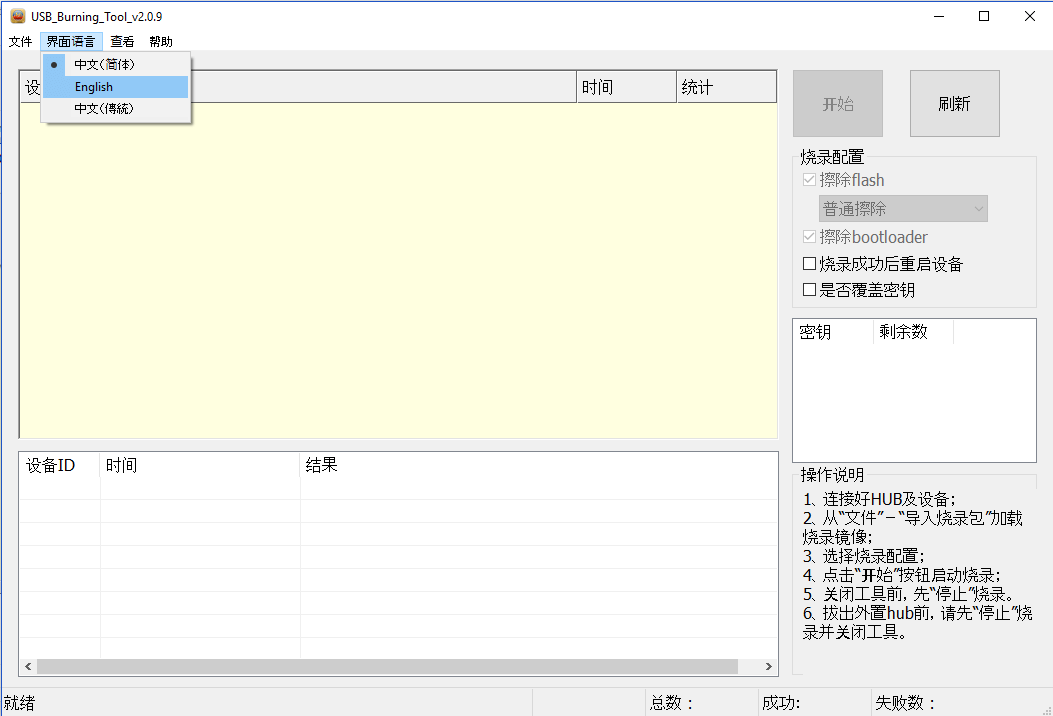The width and height of the screenshot is (1053, 716).
Task: Click the 刷新 button
Action: (x=954, y=103)
